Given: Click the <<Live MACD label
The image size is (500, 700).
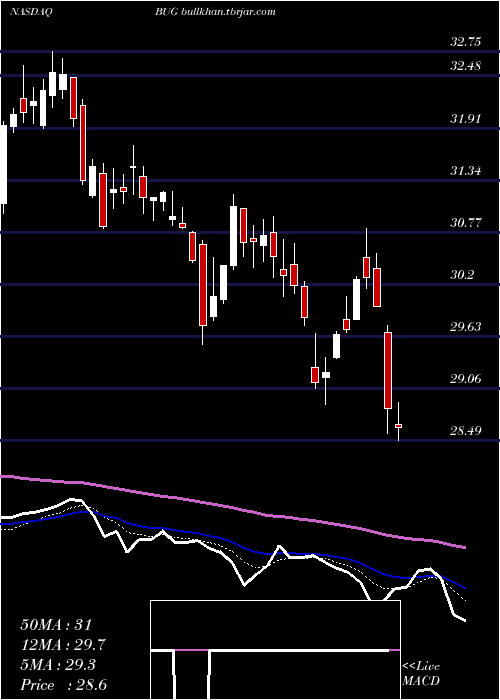Looking at the screenshot, I should 421,674.
